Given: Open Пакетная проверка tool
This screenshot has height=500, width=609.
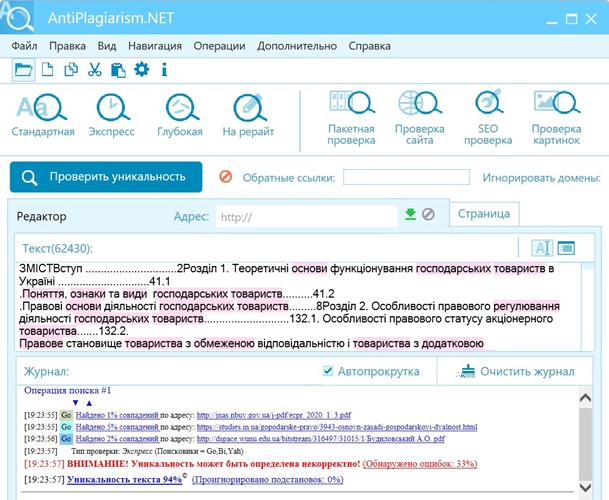Looking at the screenshot, I should [351, 118].
